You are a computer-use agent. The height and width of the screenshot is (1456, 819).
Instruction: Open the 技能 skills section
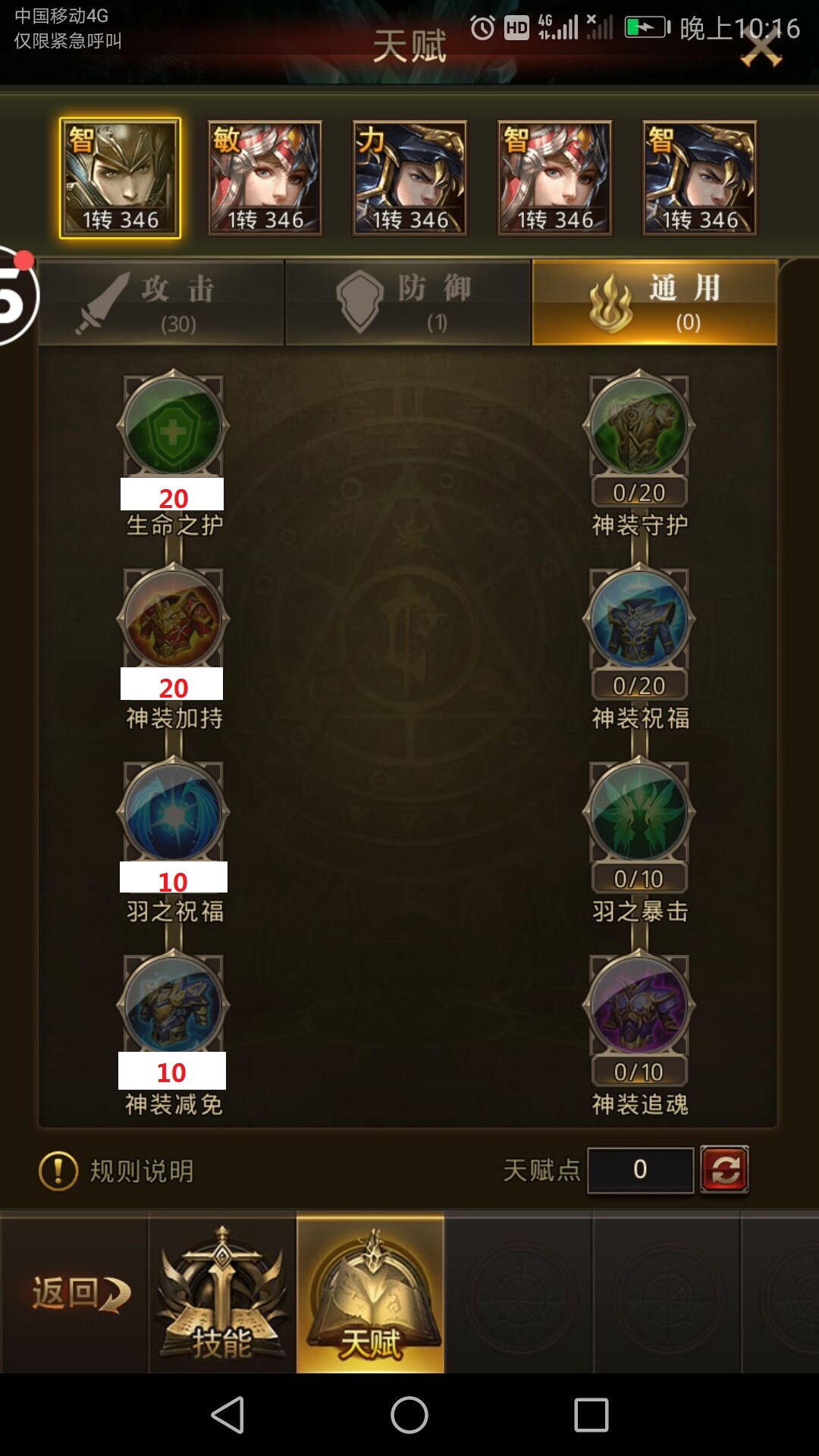pyautogui.click(x=222, y=1294)
